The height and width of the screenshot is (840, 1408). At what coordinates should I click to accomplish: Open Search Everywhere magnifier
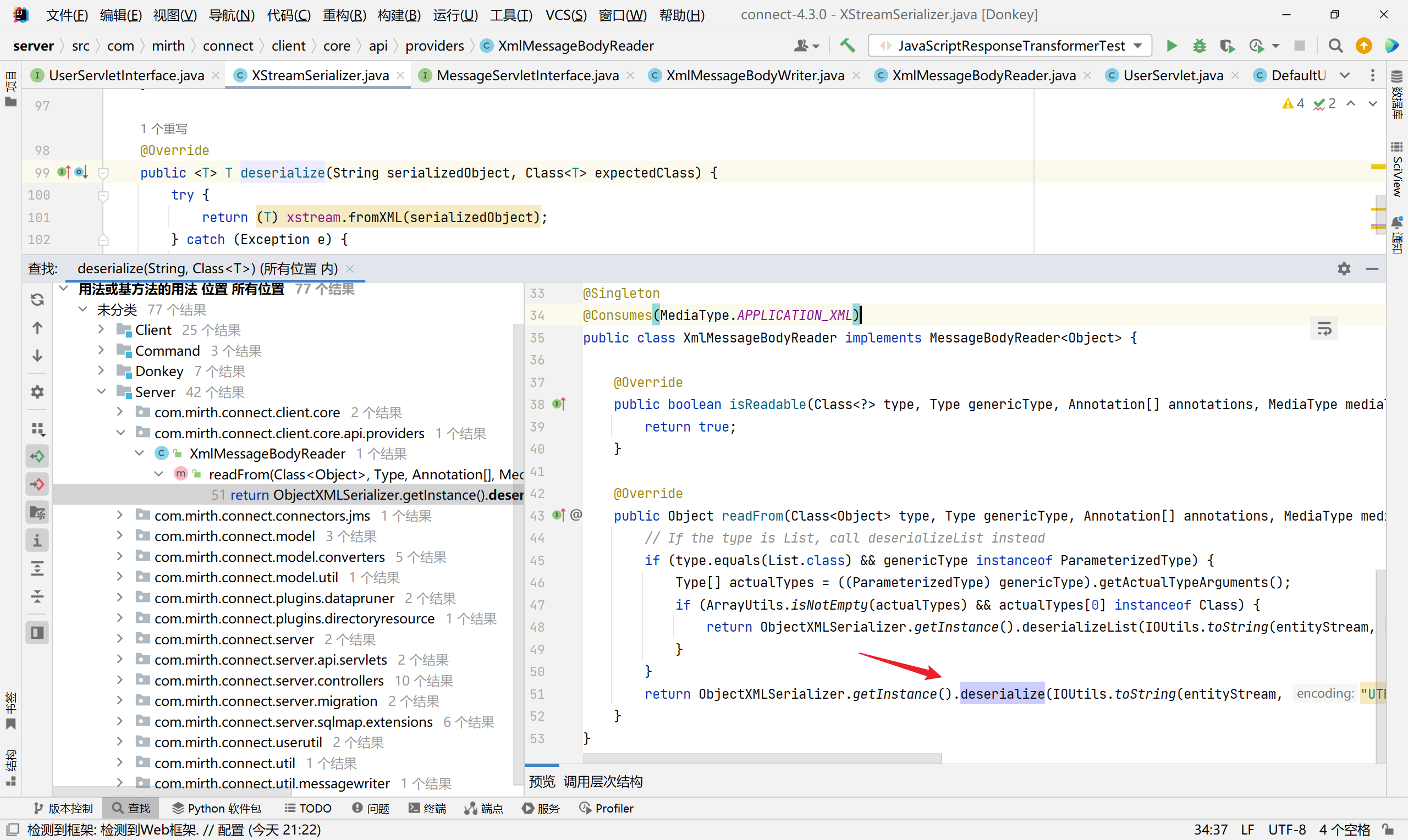[1335, 46]
